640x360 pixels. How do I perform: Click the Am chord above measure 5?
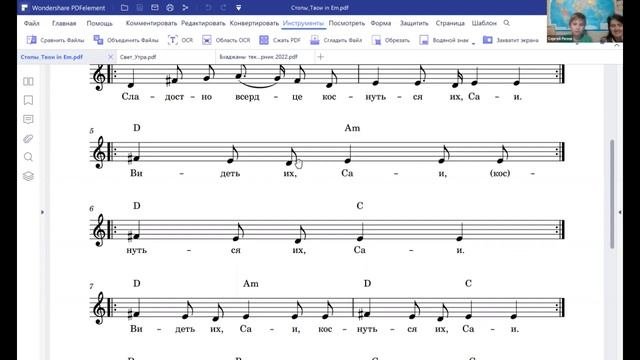352,128
